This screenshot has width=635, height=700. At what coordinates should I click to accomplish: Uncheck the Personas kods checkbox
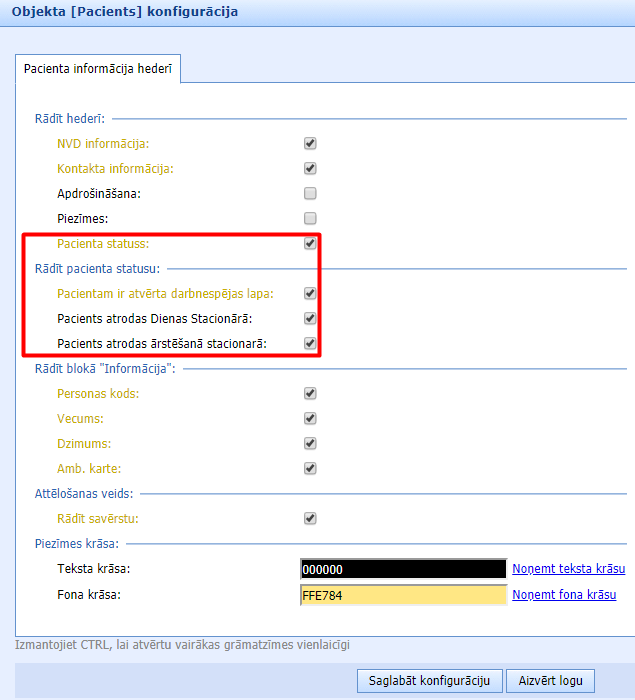(x=310, y=394)
